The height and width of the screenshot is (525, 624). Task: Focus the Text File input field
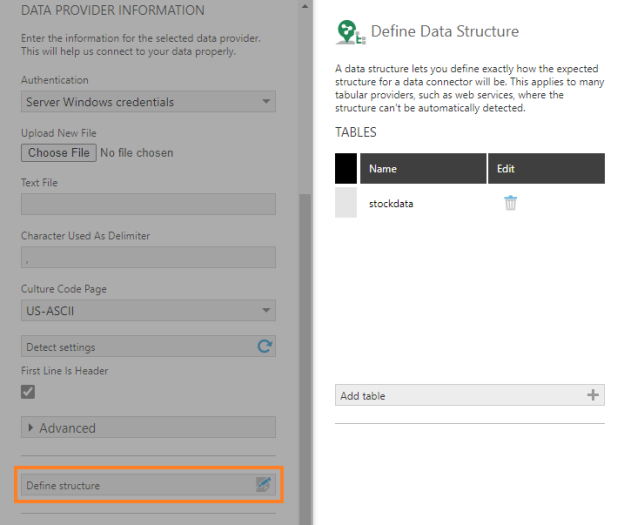point(148,204)
